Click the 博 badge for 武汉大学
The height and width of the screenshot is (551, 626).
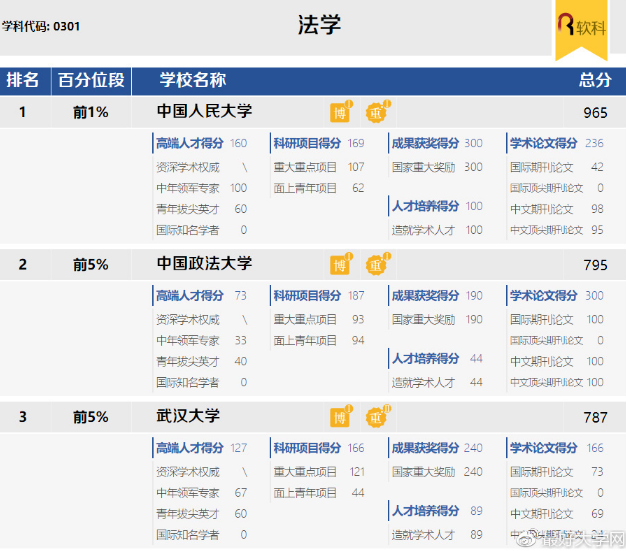[340, 417]
